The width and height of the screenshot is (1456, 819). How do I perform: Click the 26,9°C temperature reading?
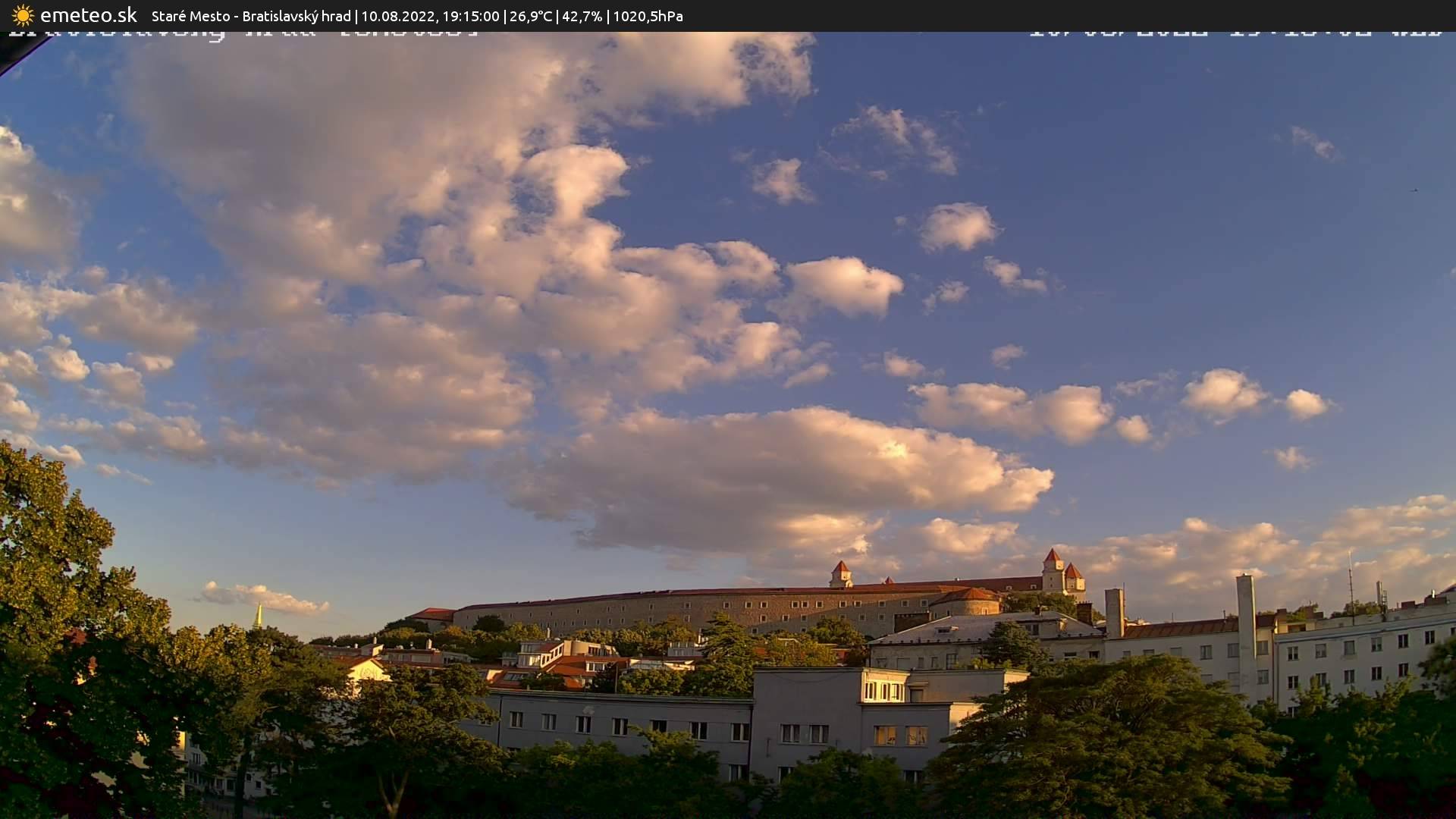click(x=531, y=16)
